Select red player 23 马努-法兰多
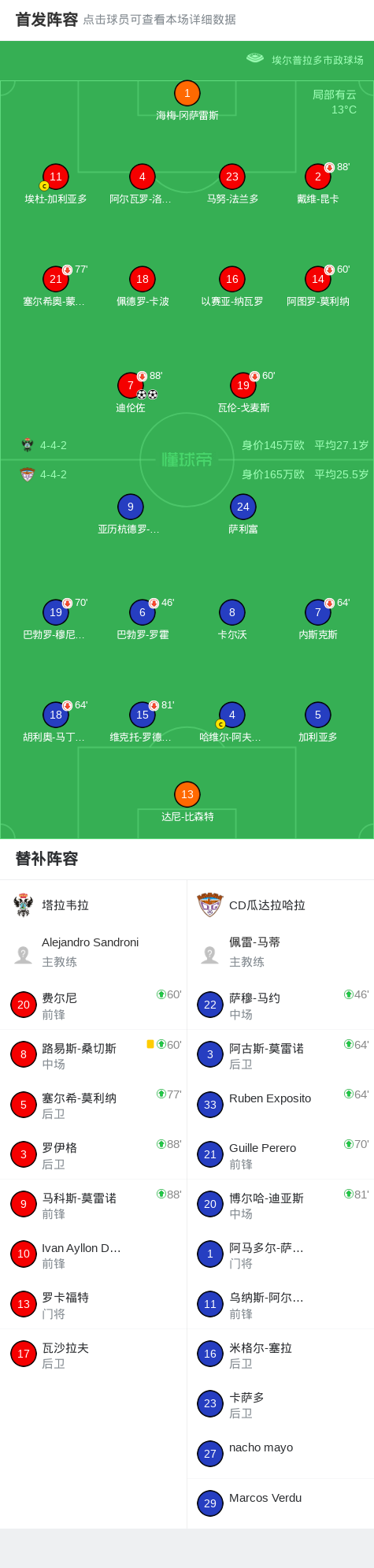This screenshot has height=1568, width=374. [232, 177]
